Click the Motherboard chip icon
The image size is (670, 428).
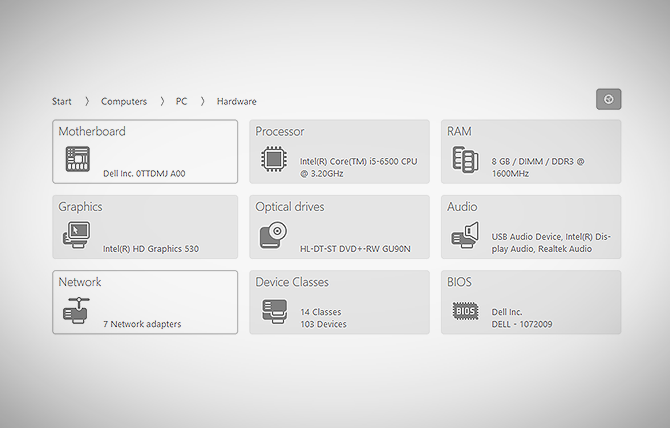coord(78,159)
